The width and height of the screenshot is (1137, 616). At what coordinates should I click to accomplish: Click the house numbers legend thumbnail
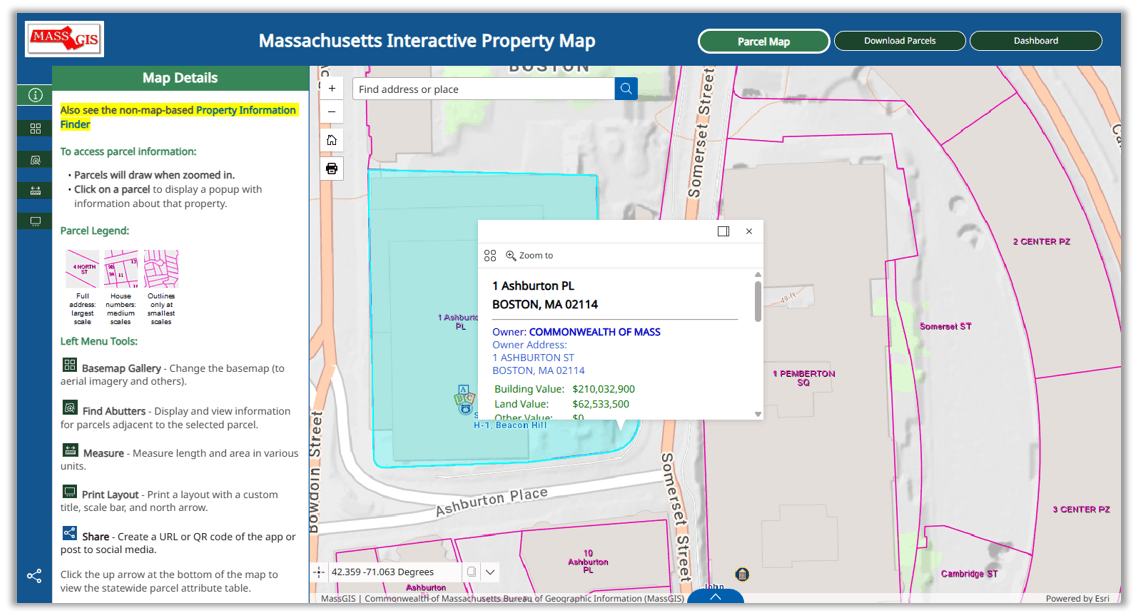click(121, 269)
